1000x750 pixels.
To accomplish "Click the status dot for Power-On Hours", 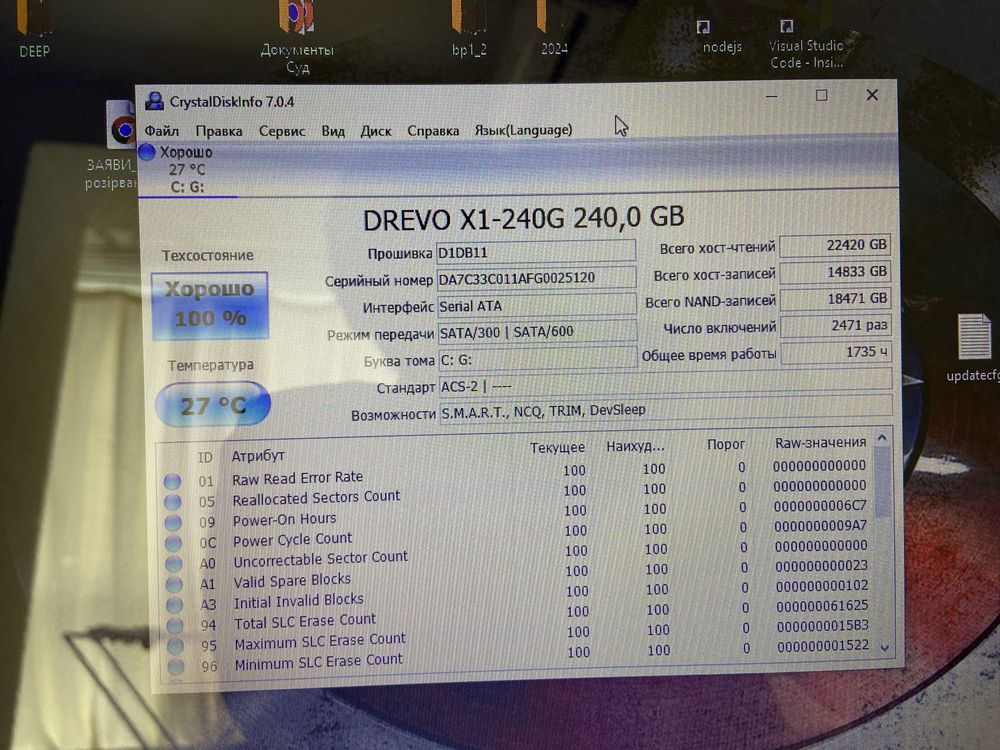I will click(x=173, y=522).
